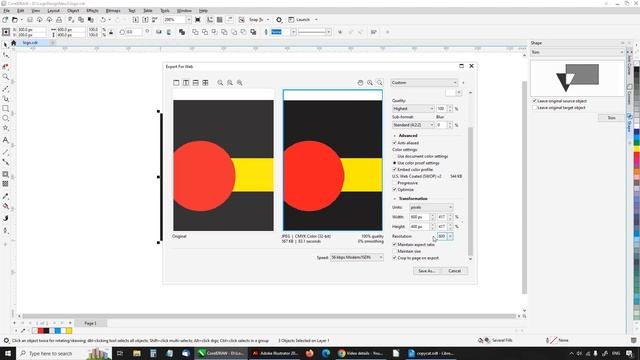Open the File menu

7,11
